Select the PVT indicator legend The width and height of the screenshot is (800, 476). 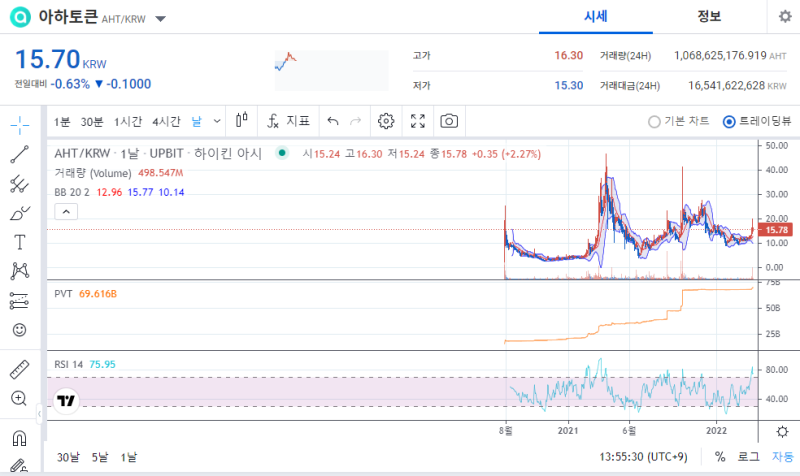(x=63, y=294)
